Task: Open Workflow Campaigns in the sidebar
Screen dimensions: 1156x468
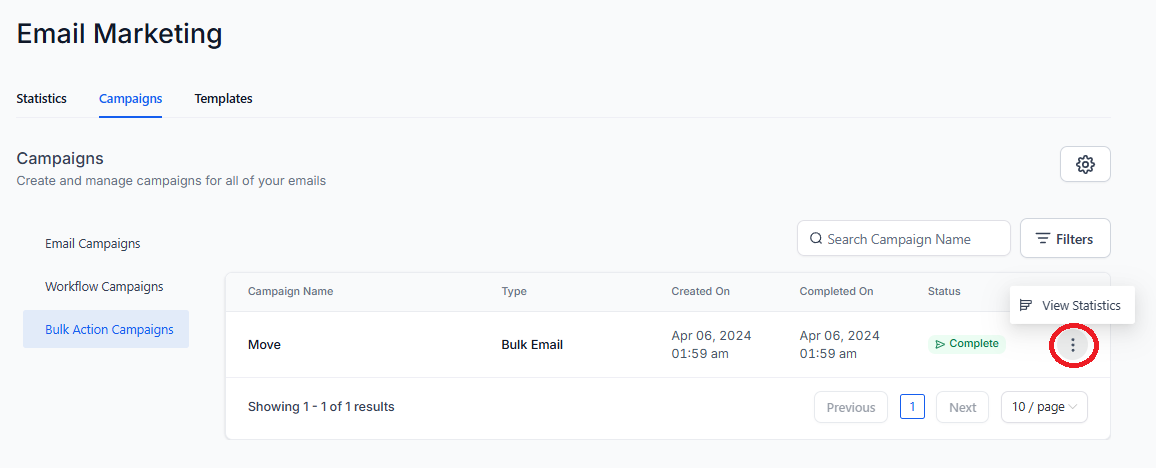Action: point(105,286)
